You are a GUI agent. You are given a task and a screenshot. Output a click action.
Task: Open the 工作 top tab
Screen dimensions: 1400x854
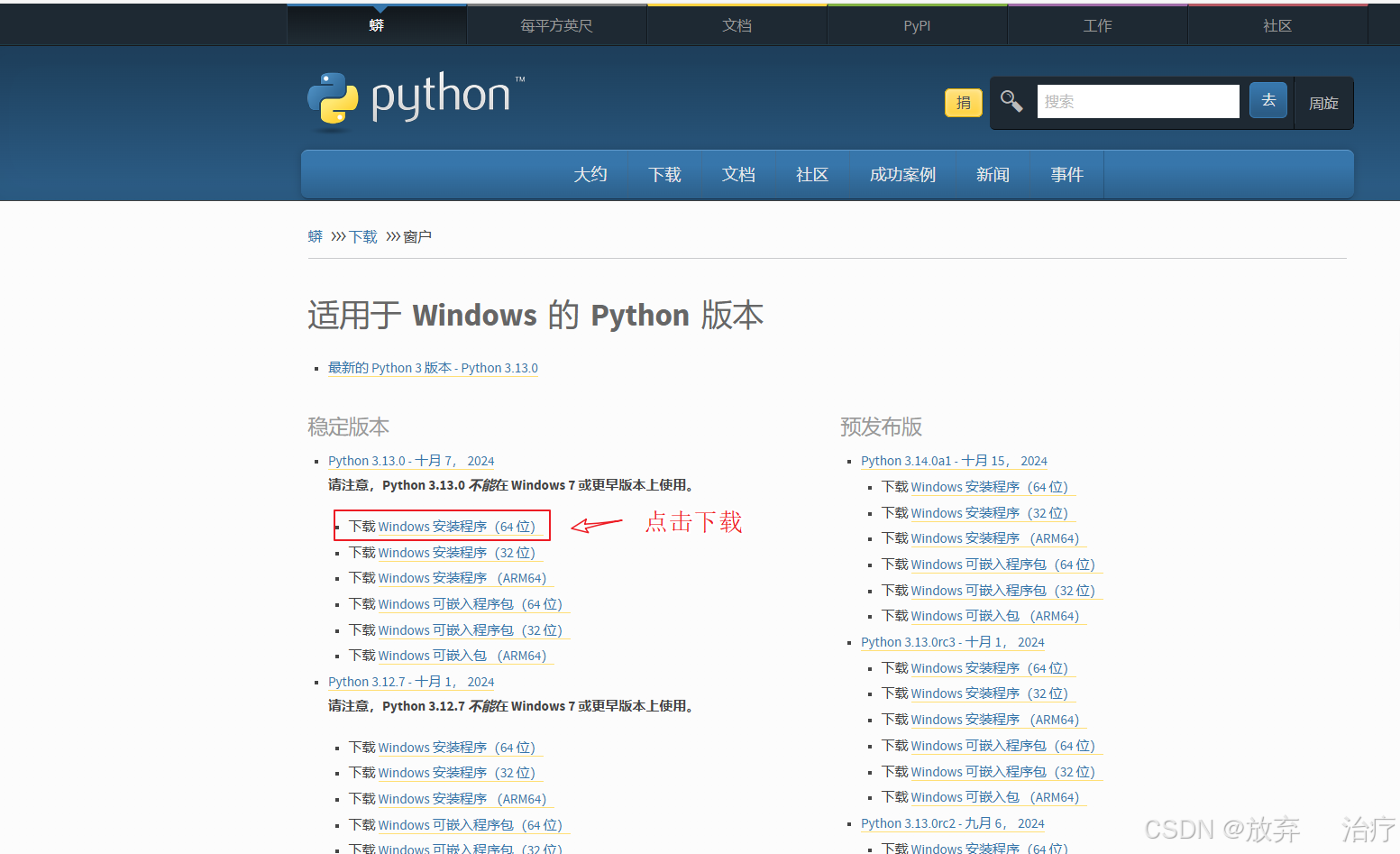pyautogui.click(x=1097, y=25)
